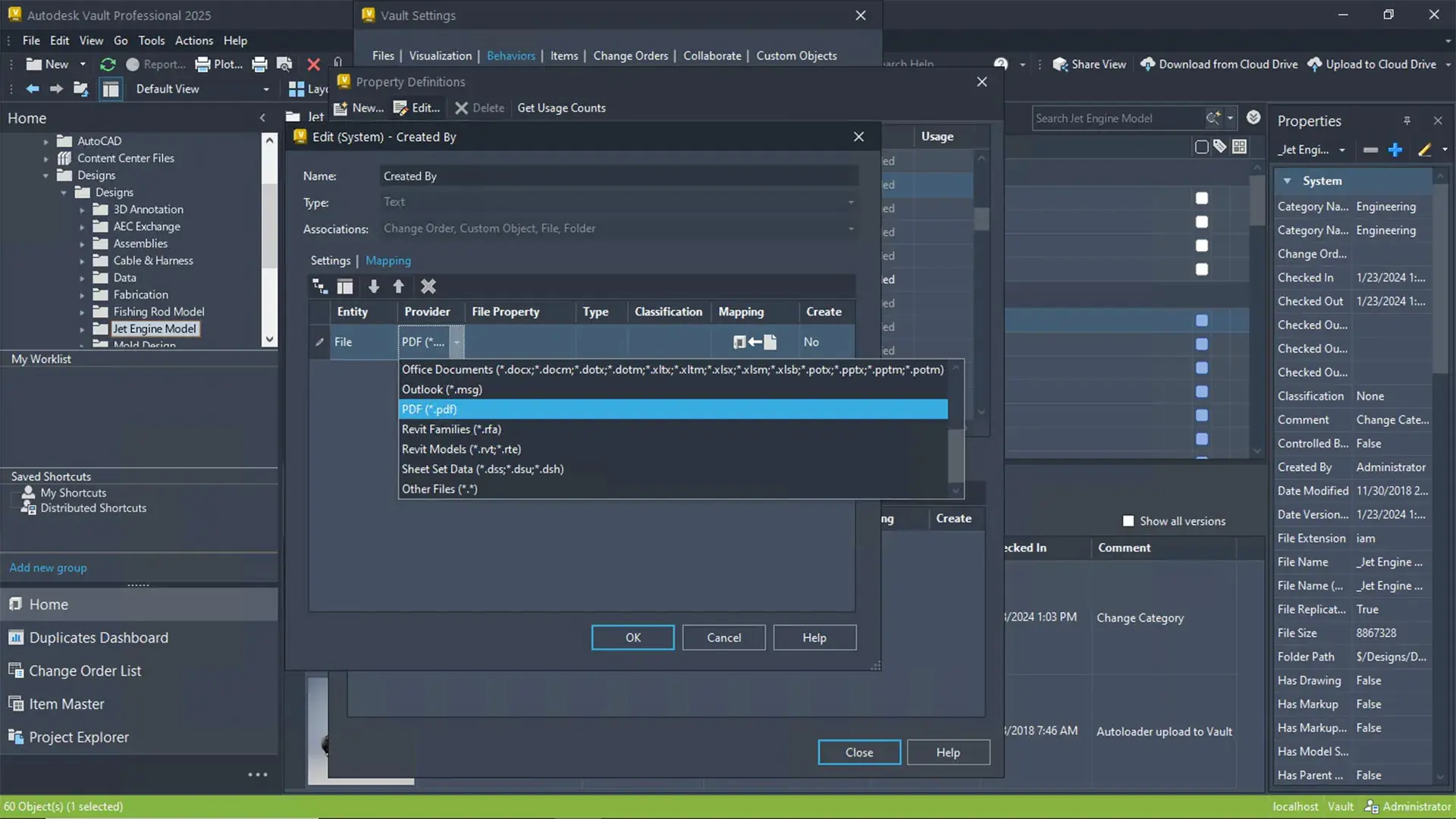1456x819 pixels.
Task: Click the delete X icon in Mapping toolbar
Action: click(428, 286)
